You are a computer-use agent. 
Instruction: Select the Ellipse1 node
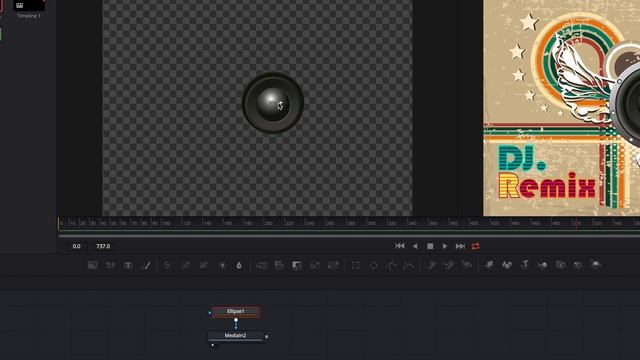pos(236,312)
